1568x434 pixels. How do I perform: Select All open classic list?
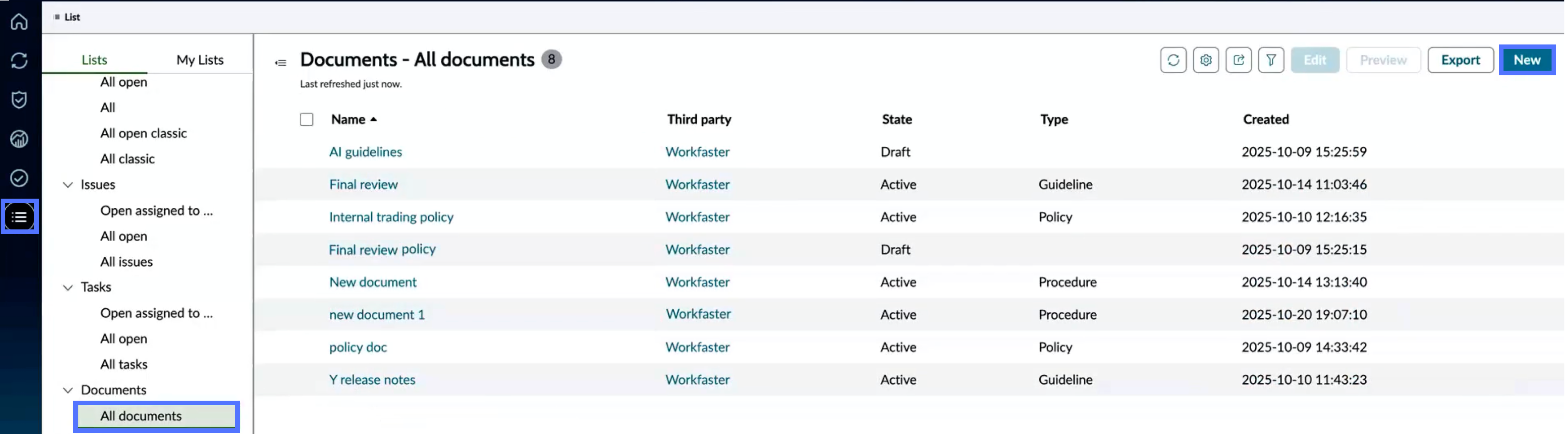point(144,133)
